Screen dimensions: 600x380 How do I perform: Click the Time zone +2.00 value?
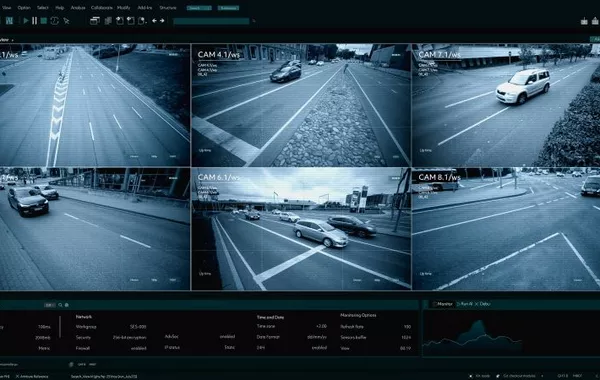tap(321, 326)
